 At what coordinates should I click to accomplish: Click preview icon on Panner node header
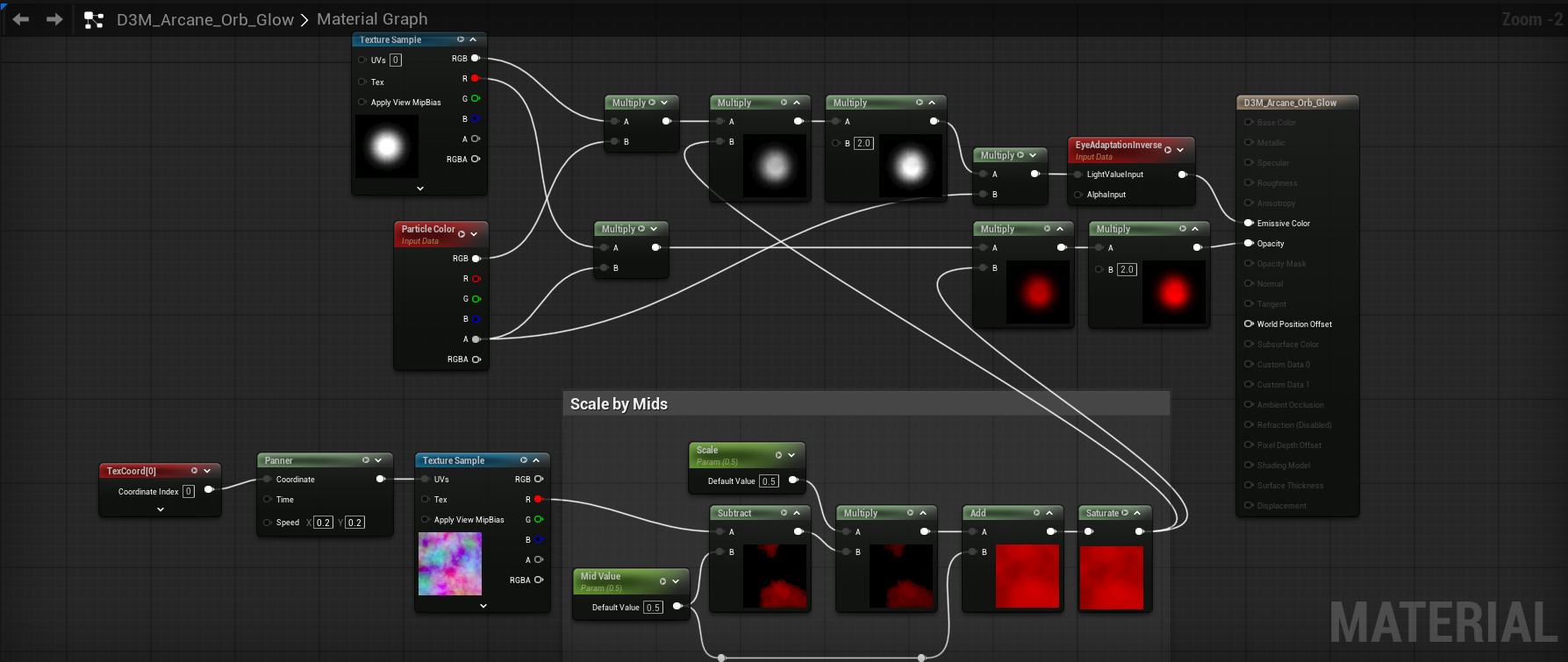tap(366, 460)
